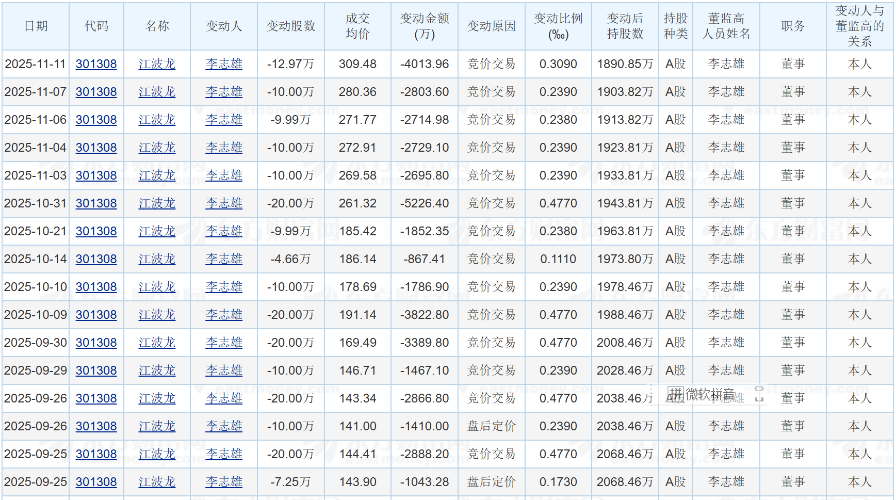Open 江波龙 link in 2025-11-07 row
The height and width of the screenshot is (500, 896).
point(157,92)
